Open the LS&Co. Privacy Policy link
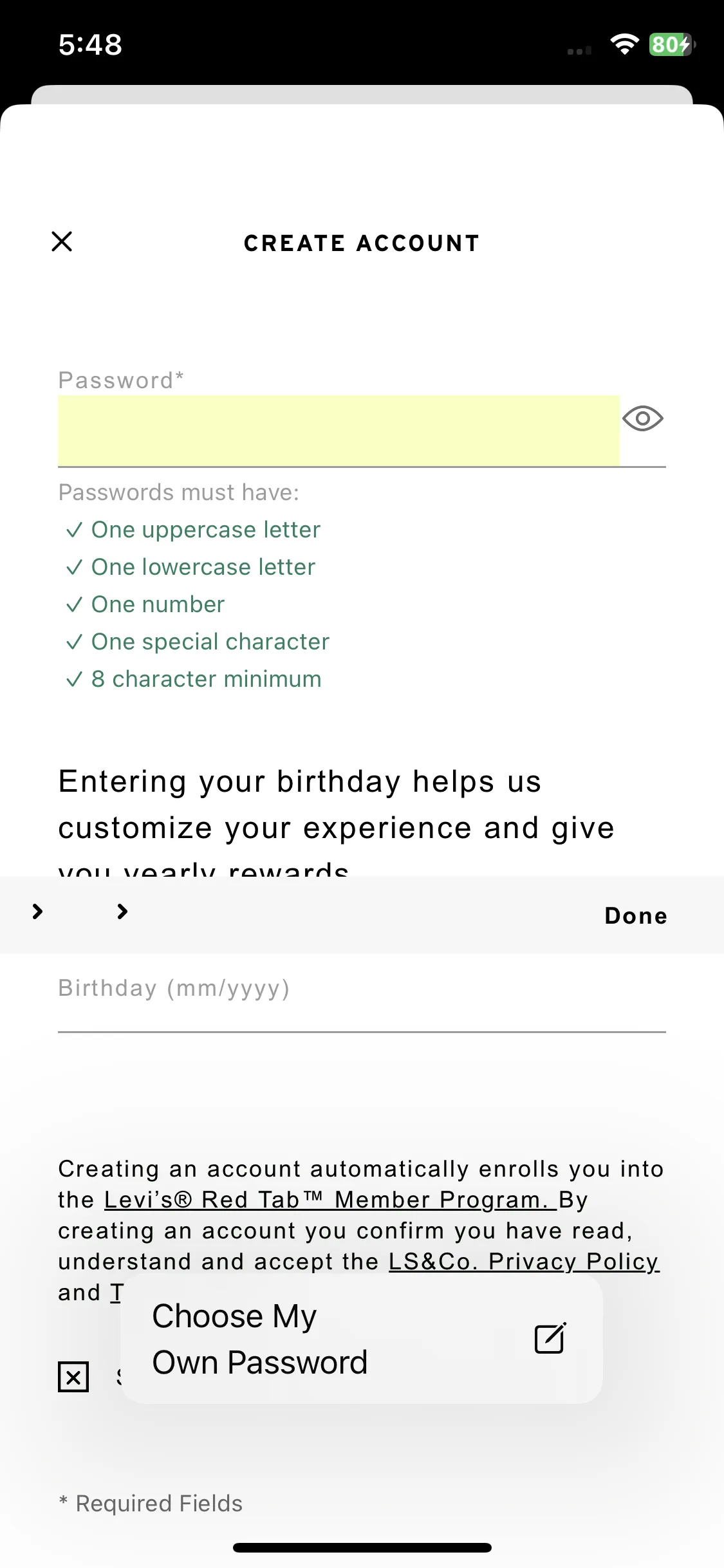 pos(524,1261)
